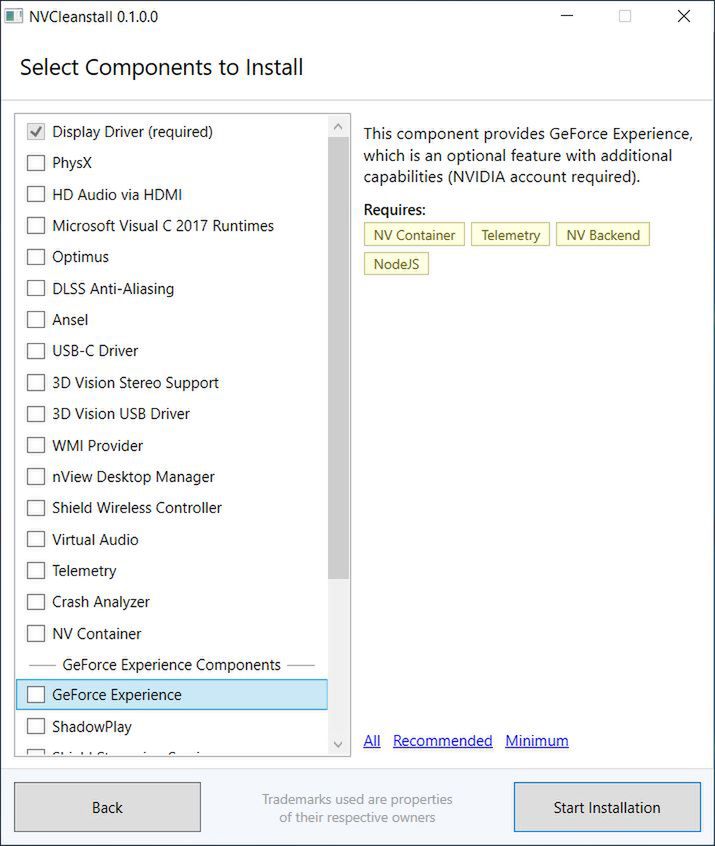Choose the Recommended preset link
Image resolution: width=715 pixels, height=846 pixels.
point(442,741)
